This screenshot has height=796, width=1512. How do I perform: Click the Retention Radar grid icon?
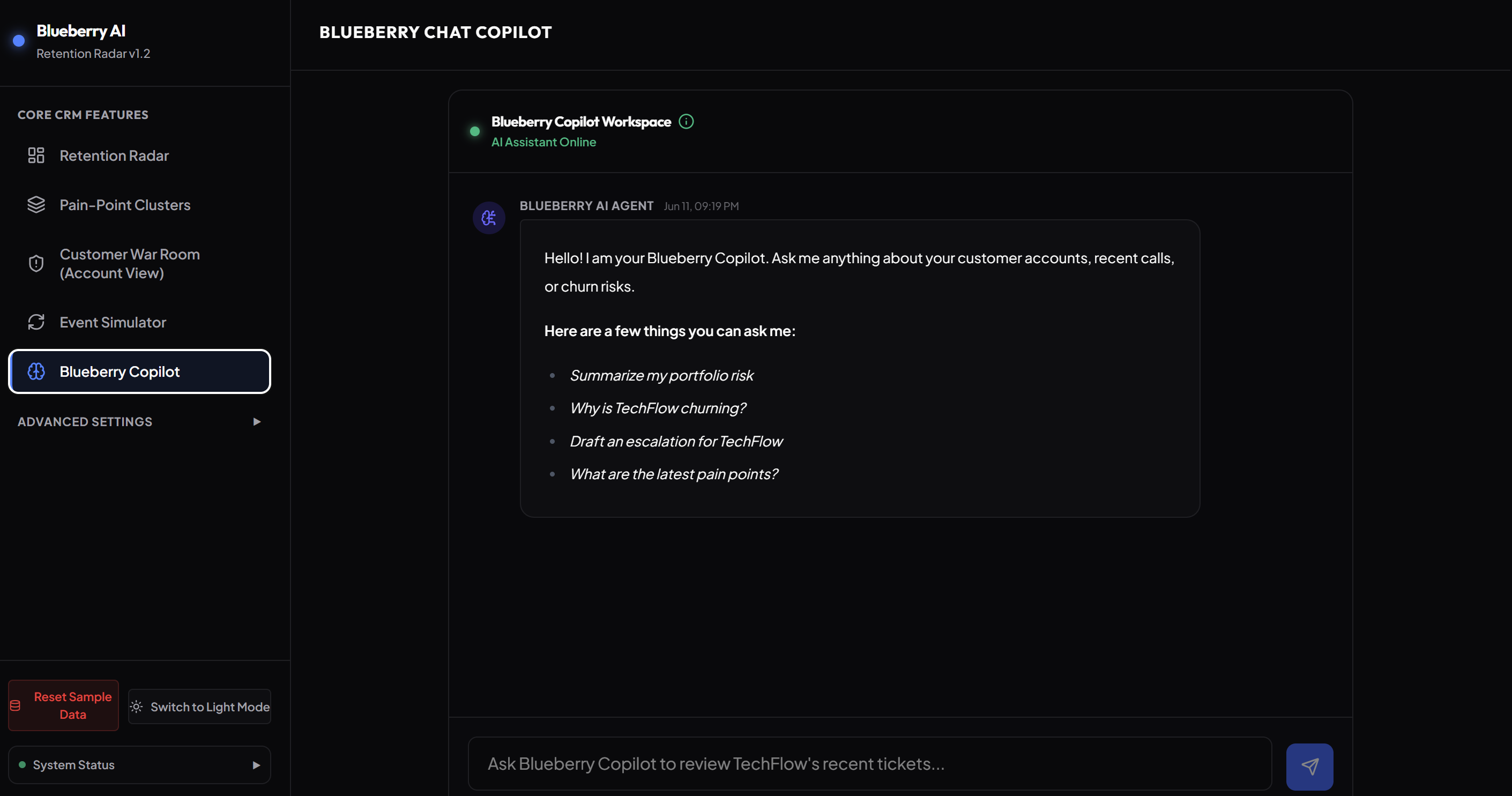[36, 155]
